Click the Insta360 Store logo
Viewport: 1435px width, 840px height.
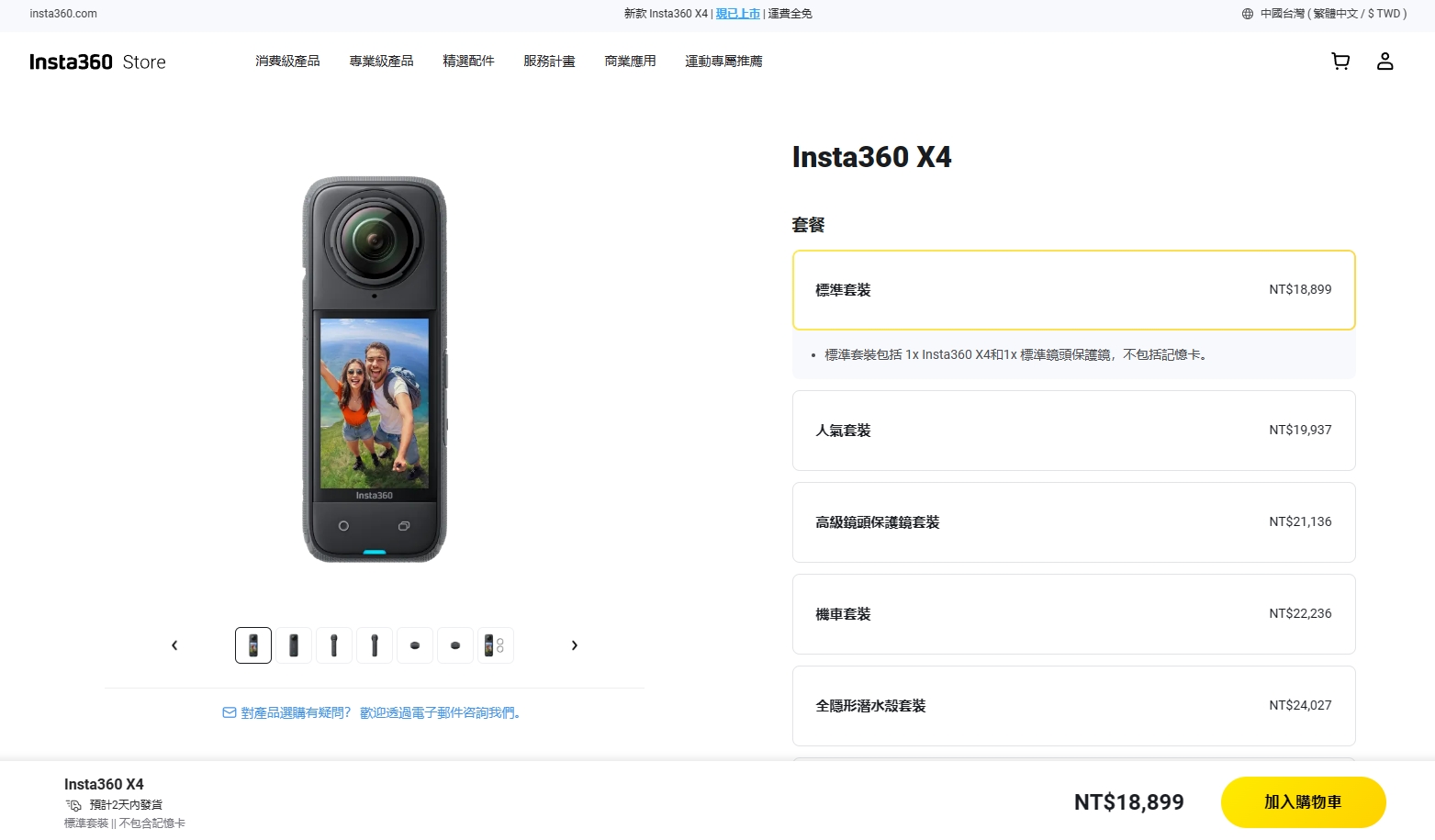(97, 62)
